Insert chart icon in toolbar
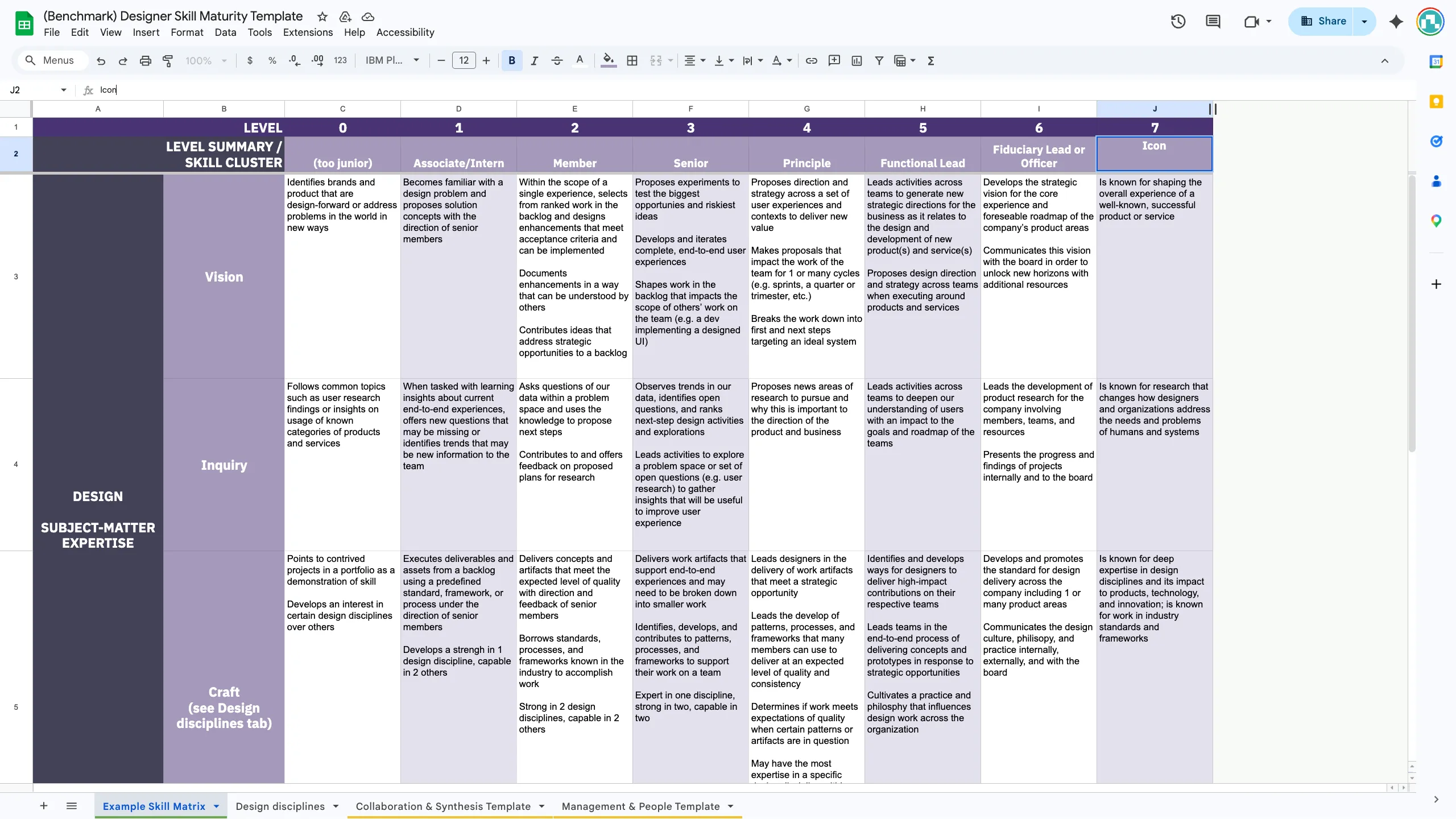Viewport: 1456px width, 819px height. [x=857, y=61]
